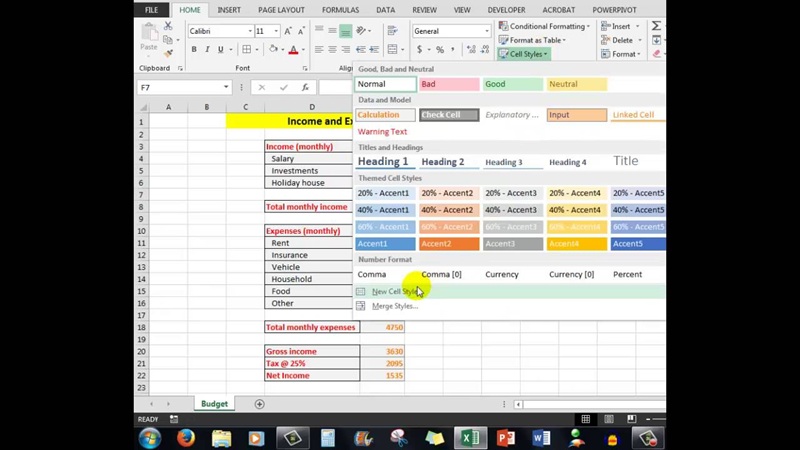Toggle Center horizontal alignment

click(332, 49)
